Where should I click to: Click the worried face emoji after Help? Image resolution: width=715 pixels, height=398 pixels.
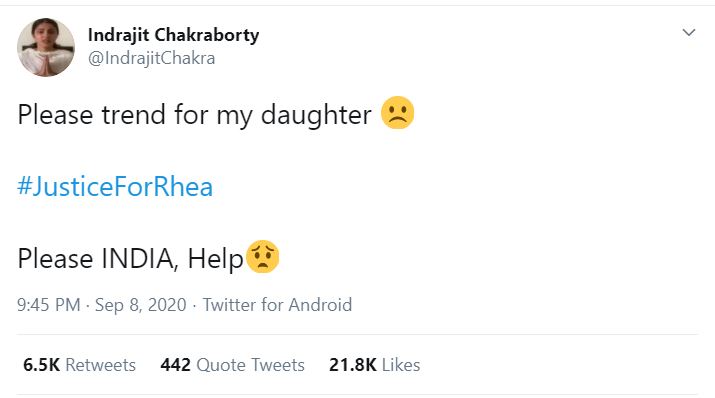[x=263, y=257]
